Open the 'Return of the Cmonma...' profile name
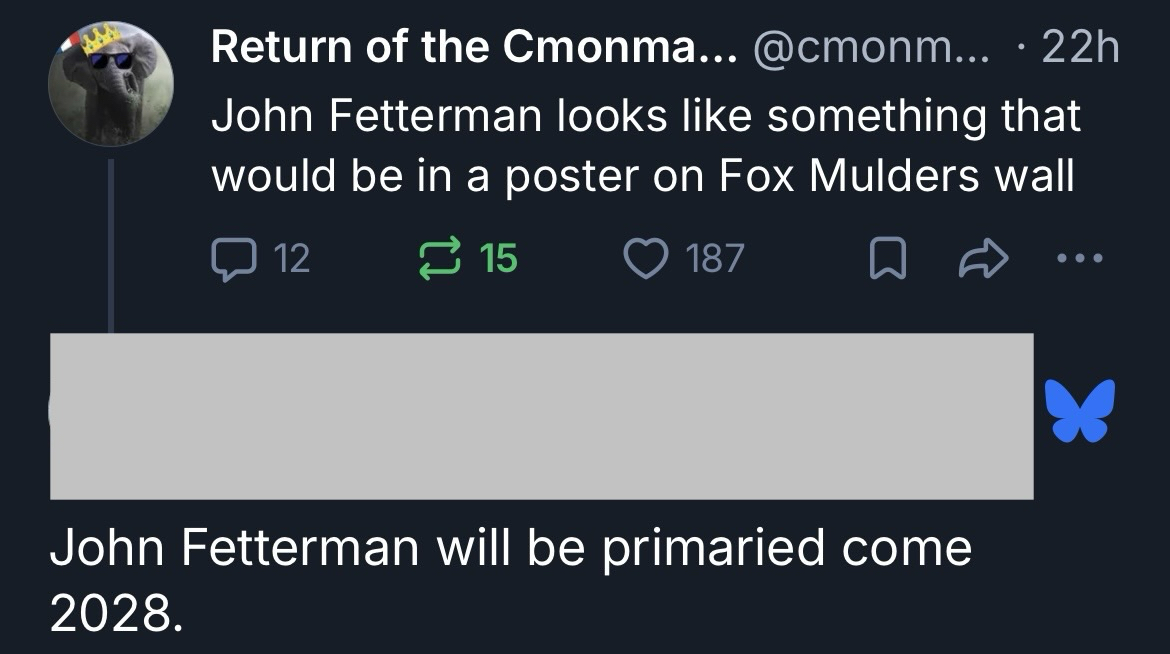1170x654 pixels. click(474, 46)
